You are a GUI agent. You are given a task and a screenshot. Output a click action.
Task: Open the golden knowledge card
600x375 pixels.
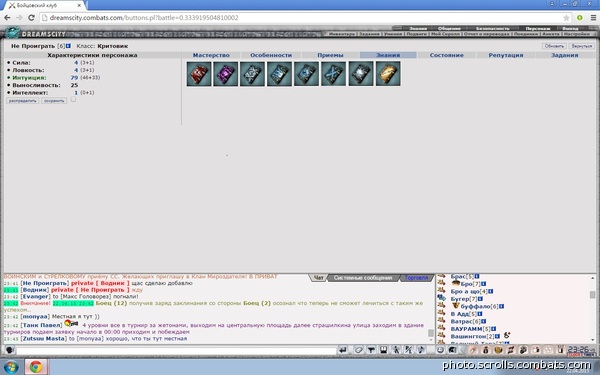(388, 73)
